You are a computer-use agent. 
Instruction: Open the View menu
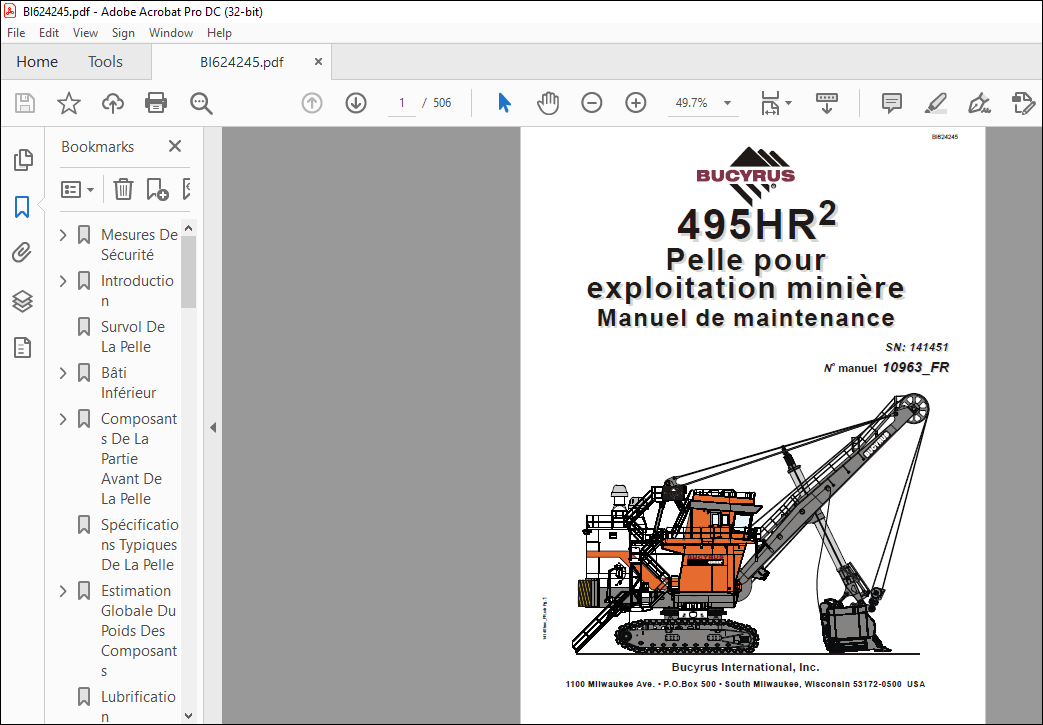pyautogui.click(x=85, y=33)
